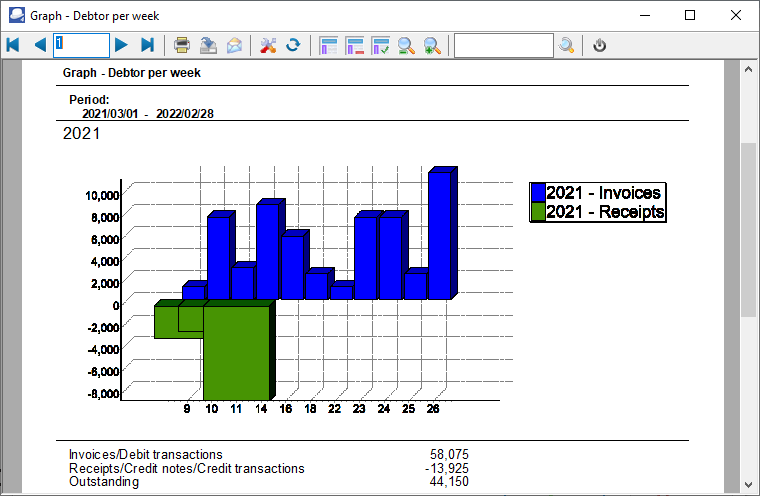Screen dimensions: 760x496
Task: Click the green 2021 - Receipts legend swatch
Action: (538, 212)
